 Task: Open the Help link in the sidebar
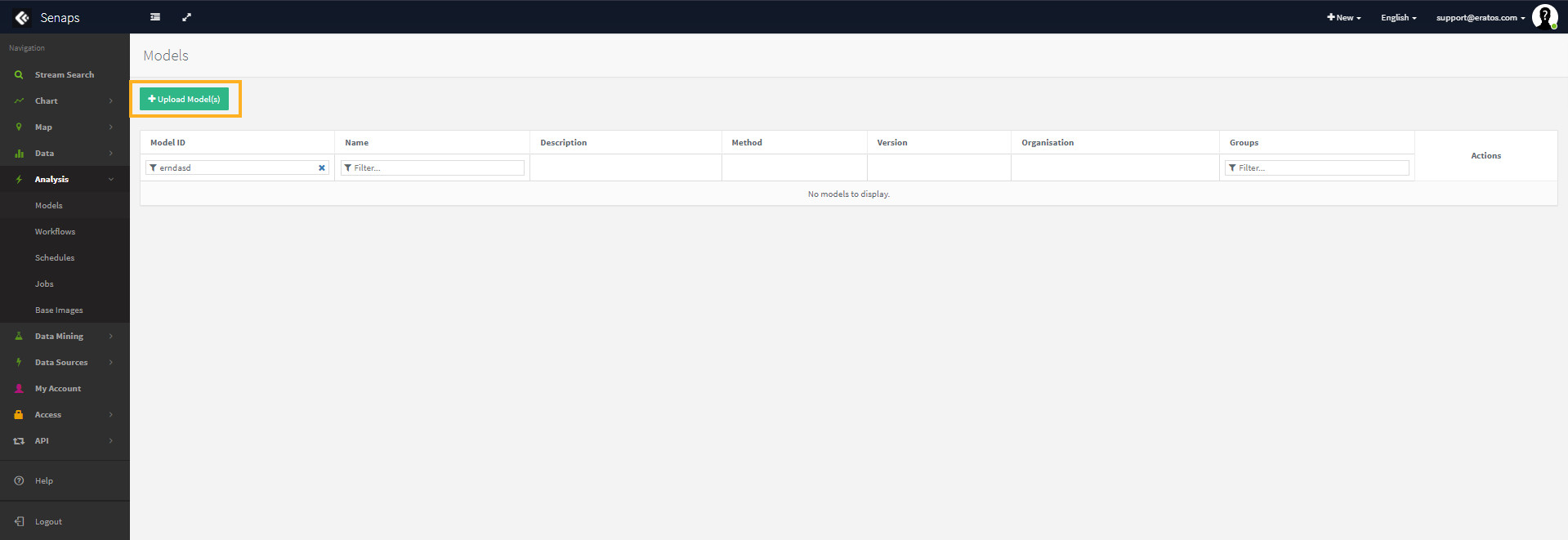(44, 480)
